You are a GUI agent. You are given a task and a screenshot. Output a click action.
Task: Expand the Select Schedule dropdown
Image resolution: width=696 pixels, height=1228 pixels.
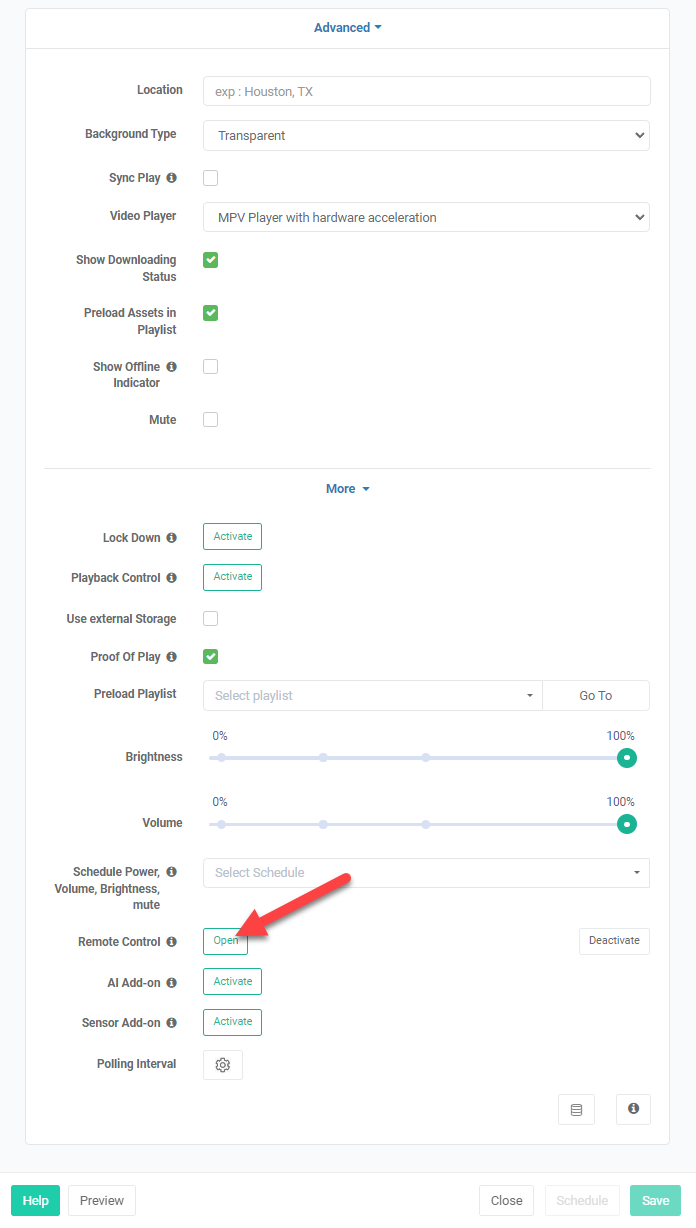pyautogui.click(x=426, y=873)
